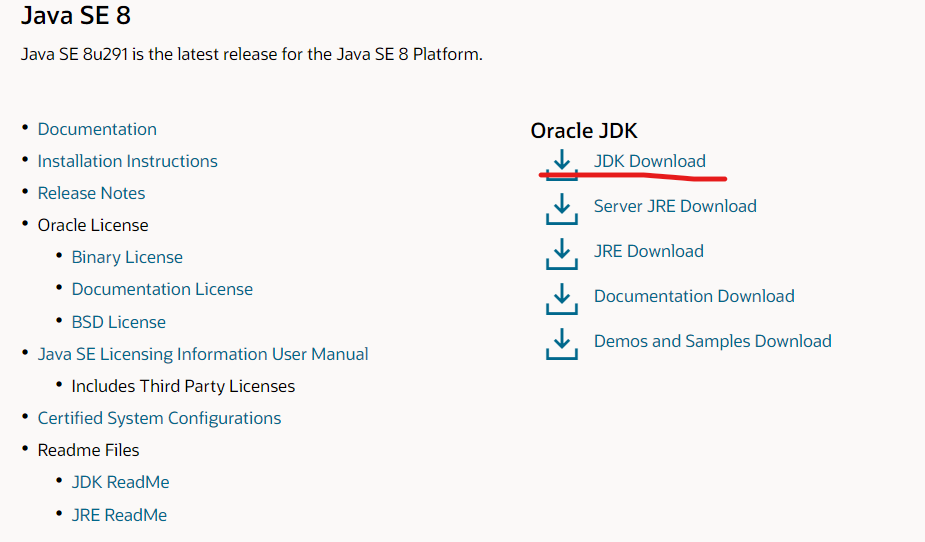Open the Documentation Download link
The image size is (925, 542).
(x=694, y=295)
